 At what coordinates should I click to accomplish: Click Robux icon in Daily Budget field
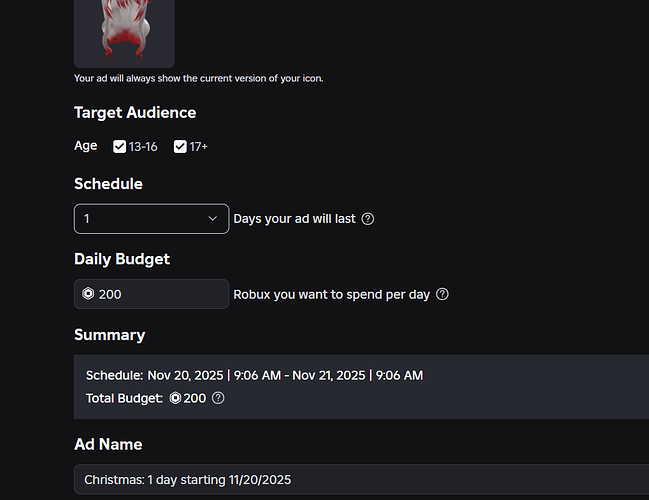[88, 293]
